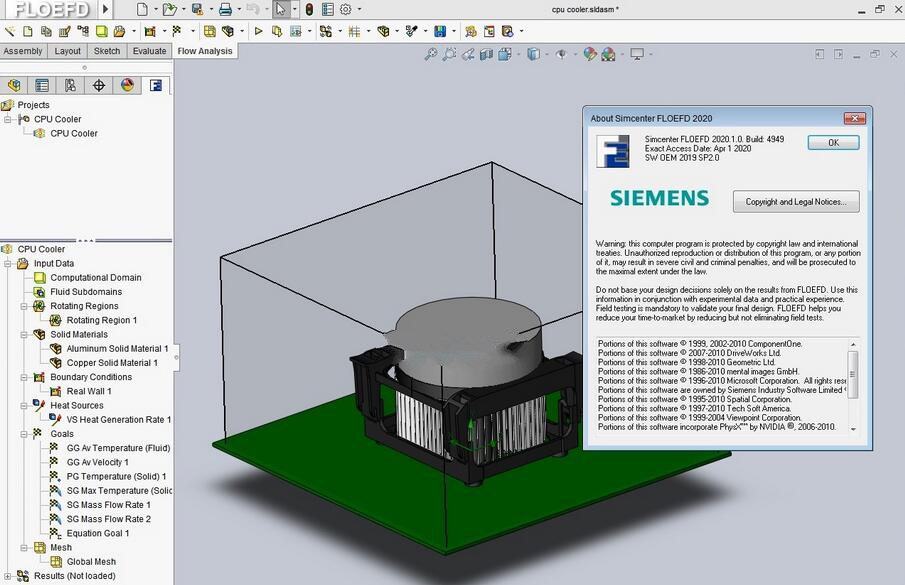Select Aluminum Solid Material 1
This screenshot has width=905, height=585.
(x=117, y=348)
